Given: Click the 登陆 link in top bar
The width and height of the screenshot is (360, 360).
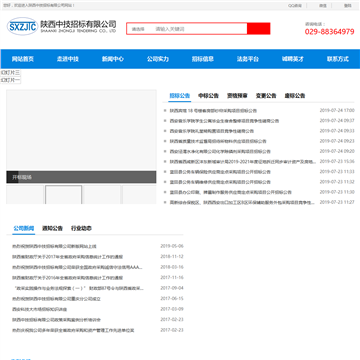Looking at the screenshot, I should click(348, 6).
